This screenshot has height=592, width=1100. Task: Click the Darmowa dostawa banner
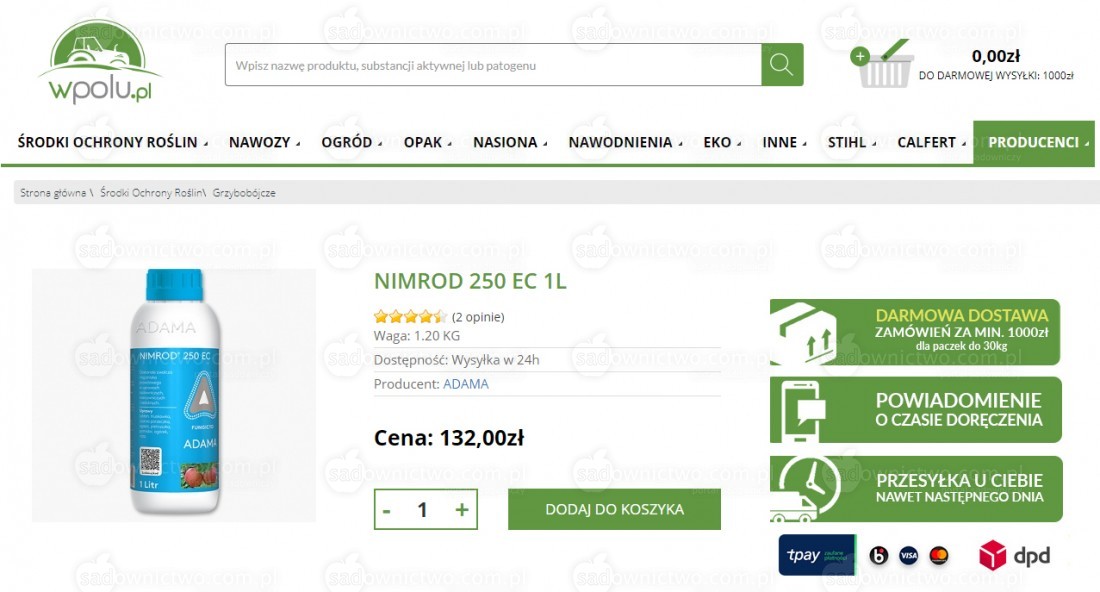pos(915,332)
